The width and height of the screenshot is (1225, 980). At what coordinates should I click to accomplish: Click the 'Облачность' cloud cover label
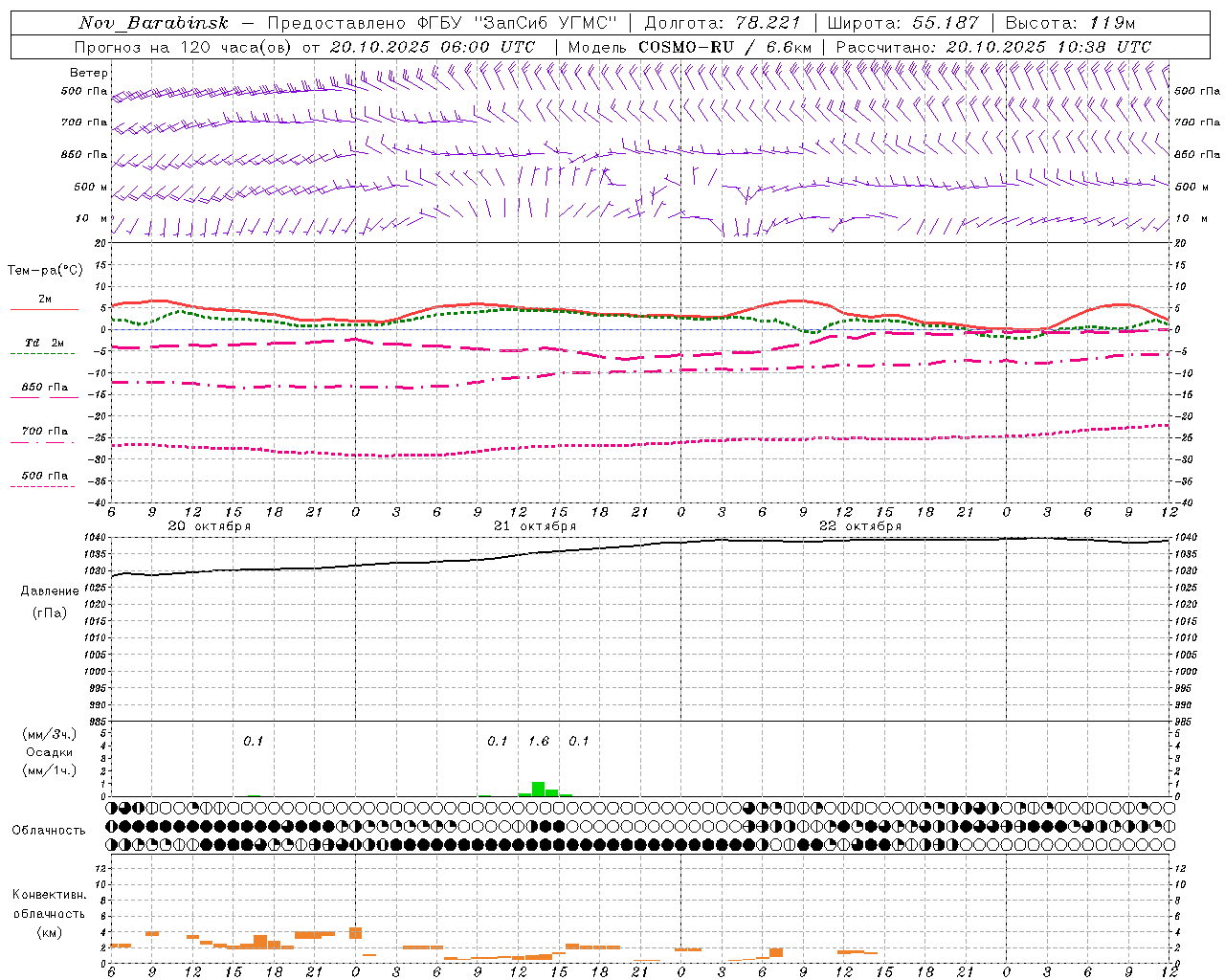[49, 831]
